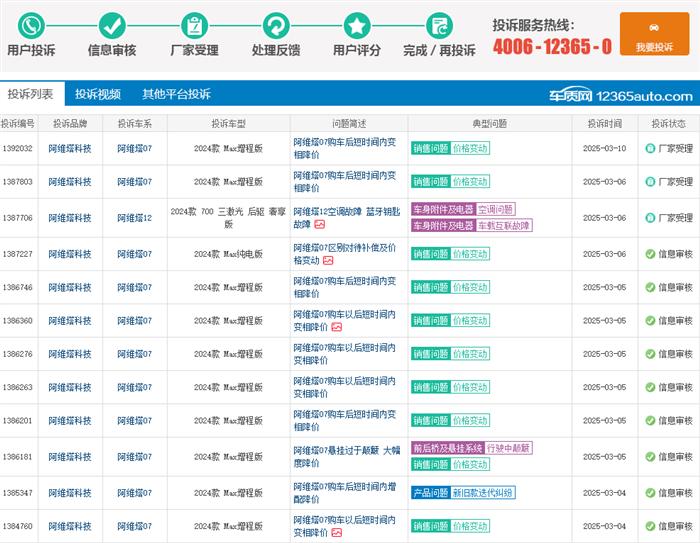This screenshot has width=700, height=543.
Task: Click complaint number 1392032
Action: coord(17,148)
